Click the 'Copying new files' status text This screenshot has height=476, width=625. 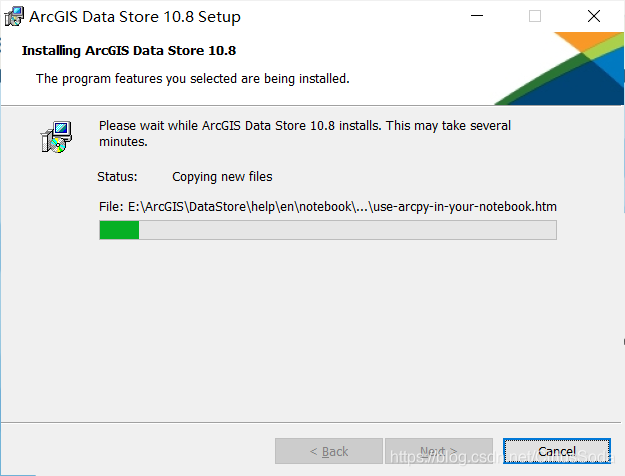[x=222, y=177]
